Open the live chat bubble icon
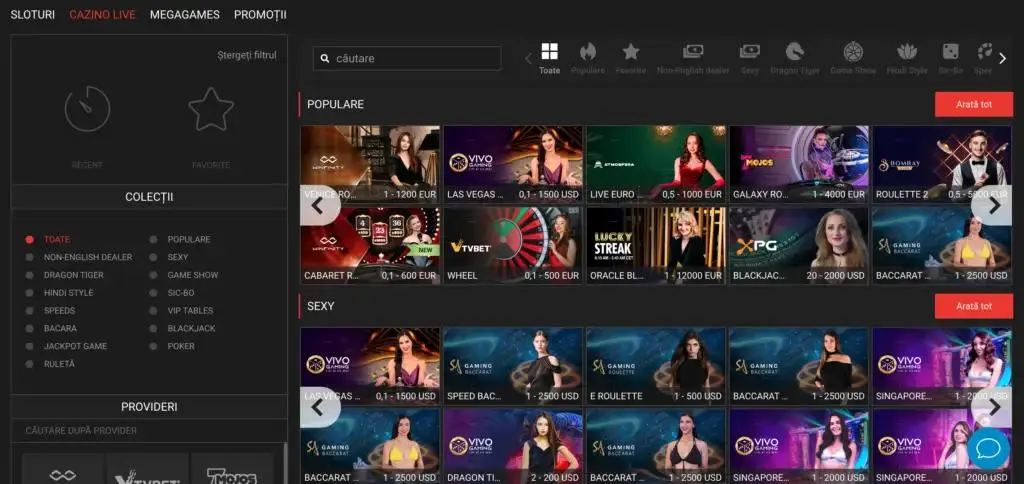The height and width of the screenshot is (484, 1024). (x=987, y=449)
